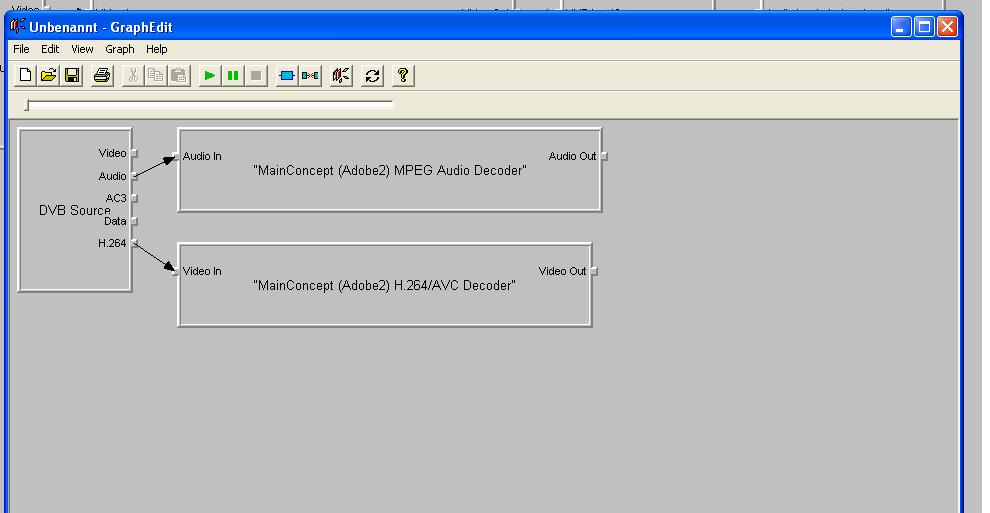Click the Audio output pin on DVB Source

[x=134, y=176]
